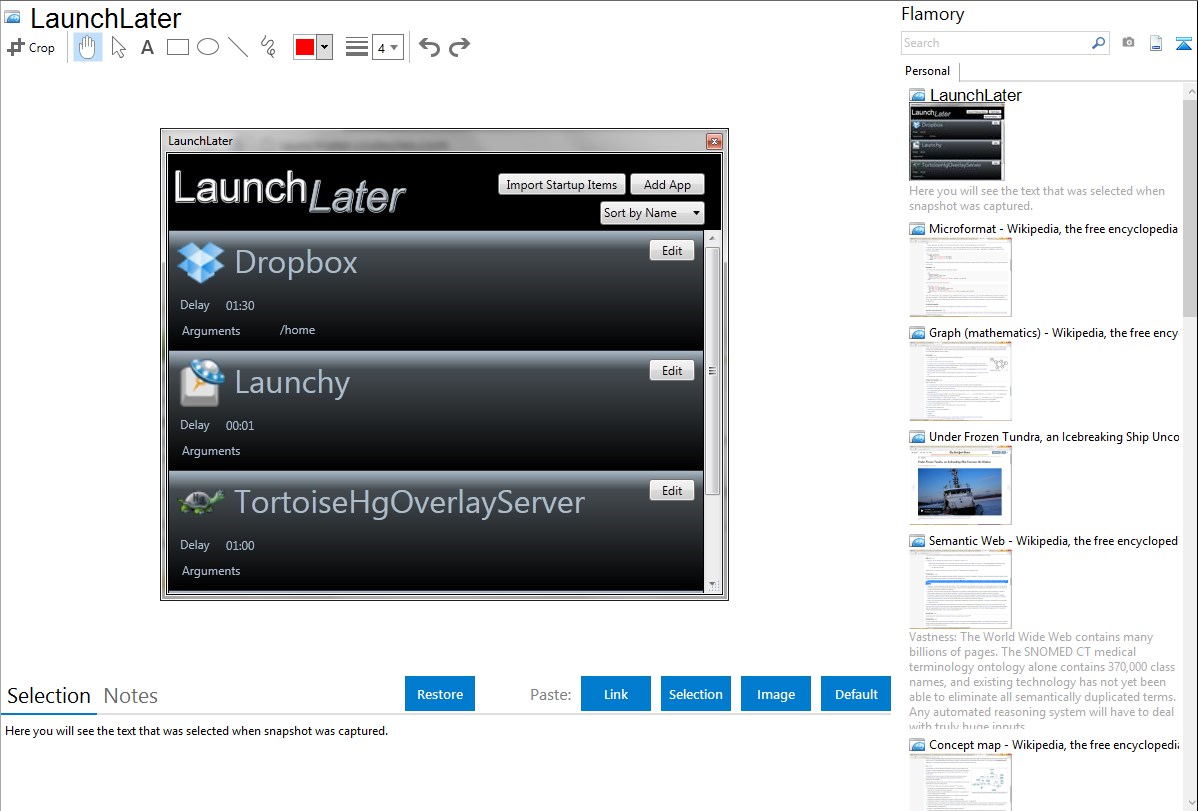
Task: Click the LaunchLater title in the sidebar list
Action: pos(976,96)
